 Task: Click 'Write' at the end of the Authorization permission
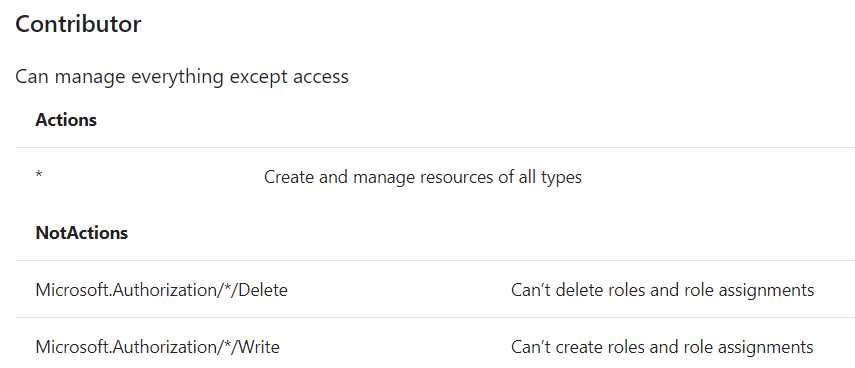[x=259, y=347]
